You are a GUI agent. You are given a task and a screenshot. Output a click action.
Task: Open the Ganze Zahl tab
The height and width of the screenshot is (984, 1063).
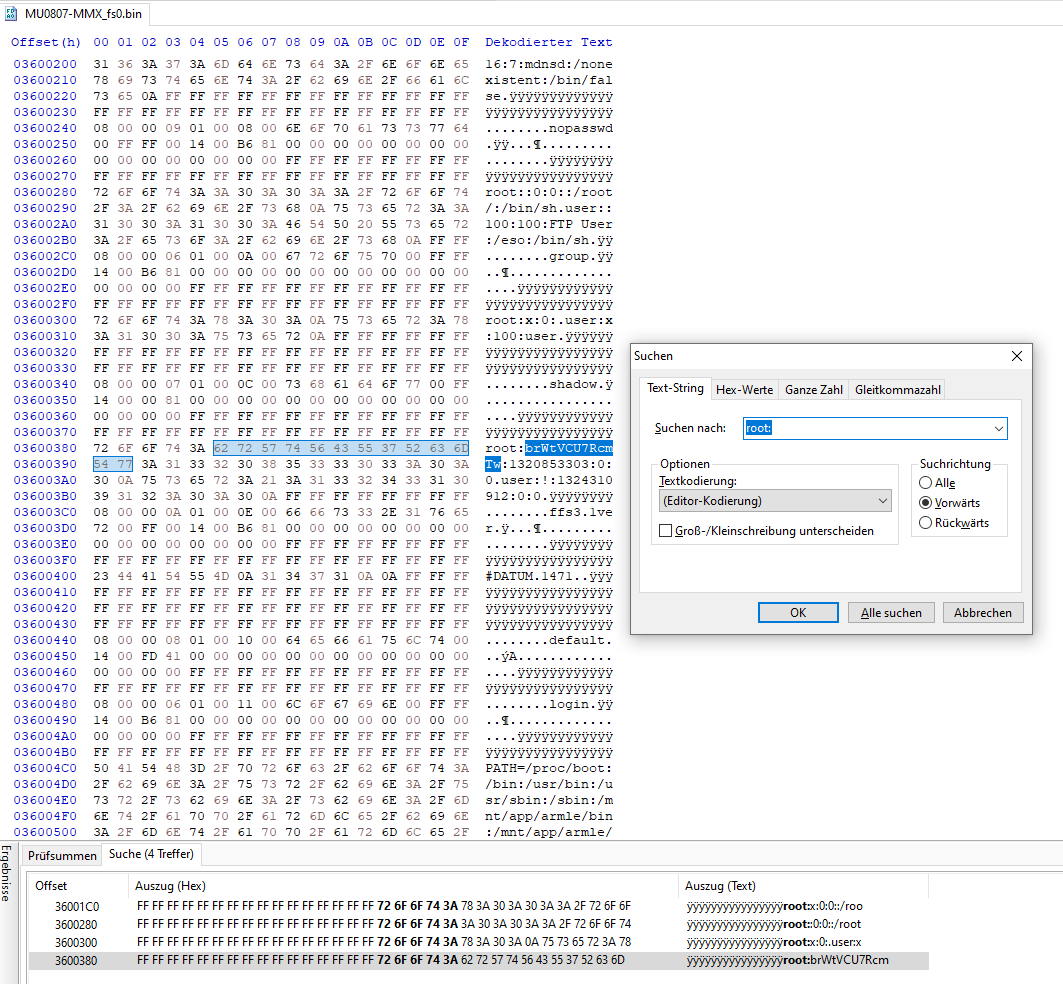813,389
